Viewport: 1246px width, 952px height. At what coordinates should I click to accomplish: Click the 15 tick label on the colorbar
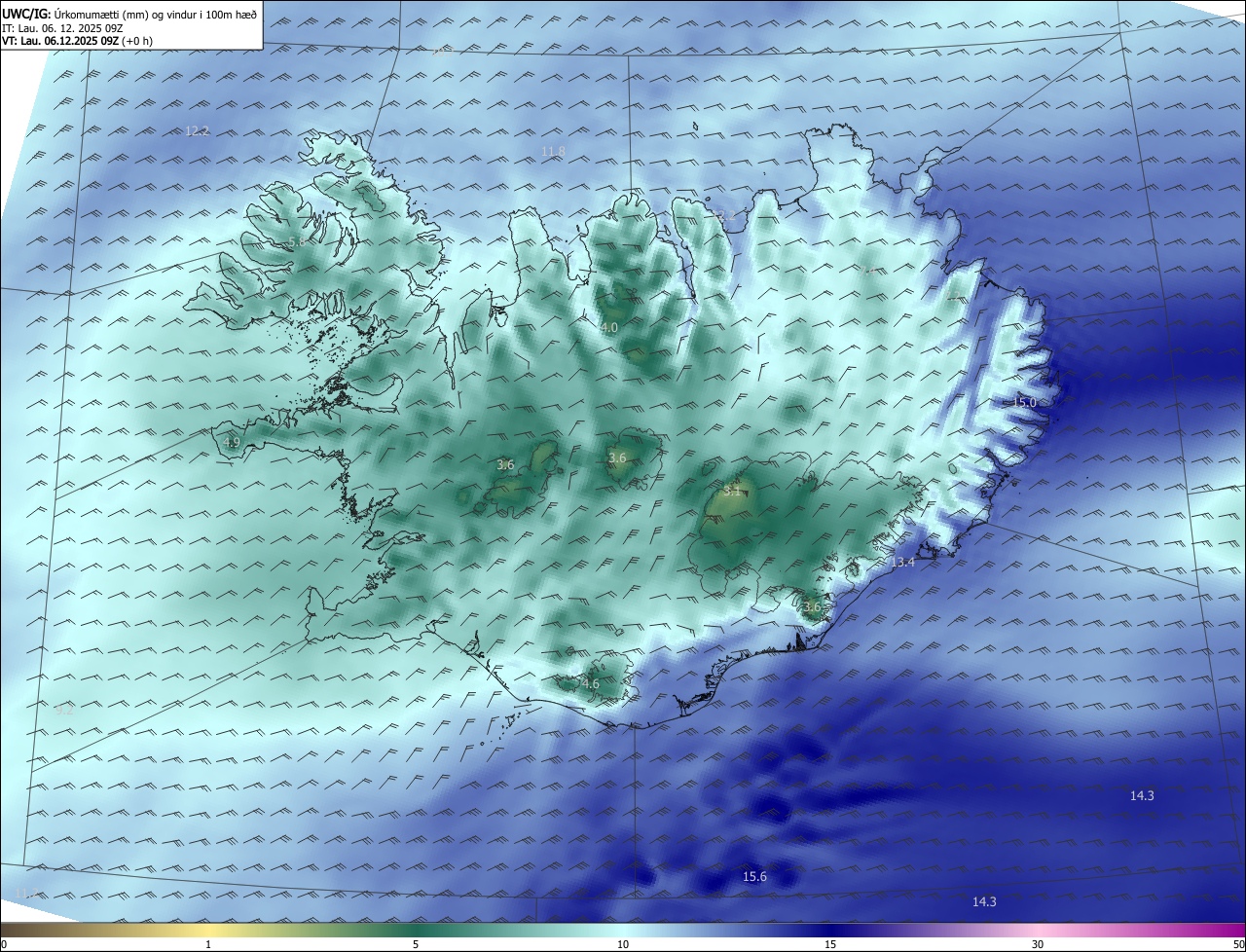coord(830,944)
